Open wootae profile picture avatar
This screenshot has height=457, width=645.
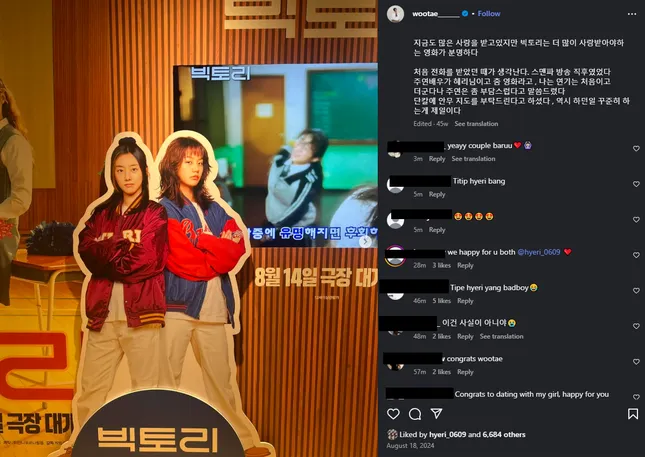tap(395, 14)
